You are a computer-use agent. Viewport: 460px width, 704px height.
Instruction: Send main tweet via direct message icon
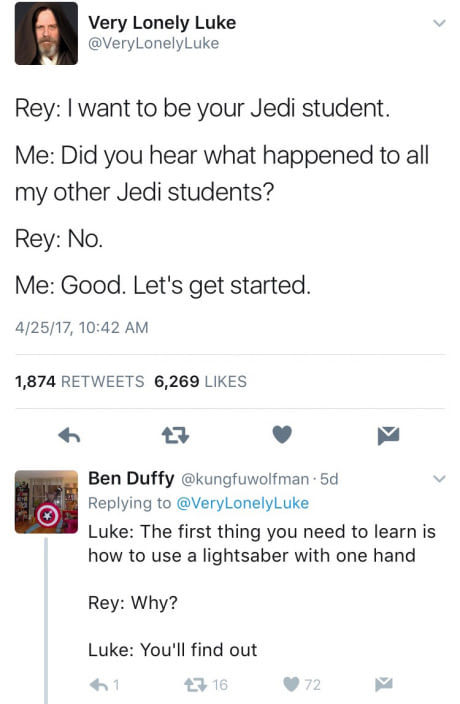tap(388, 436)
